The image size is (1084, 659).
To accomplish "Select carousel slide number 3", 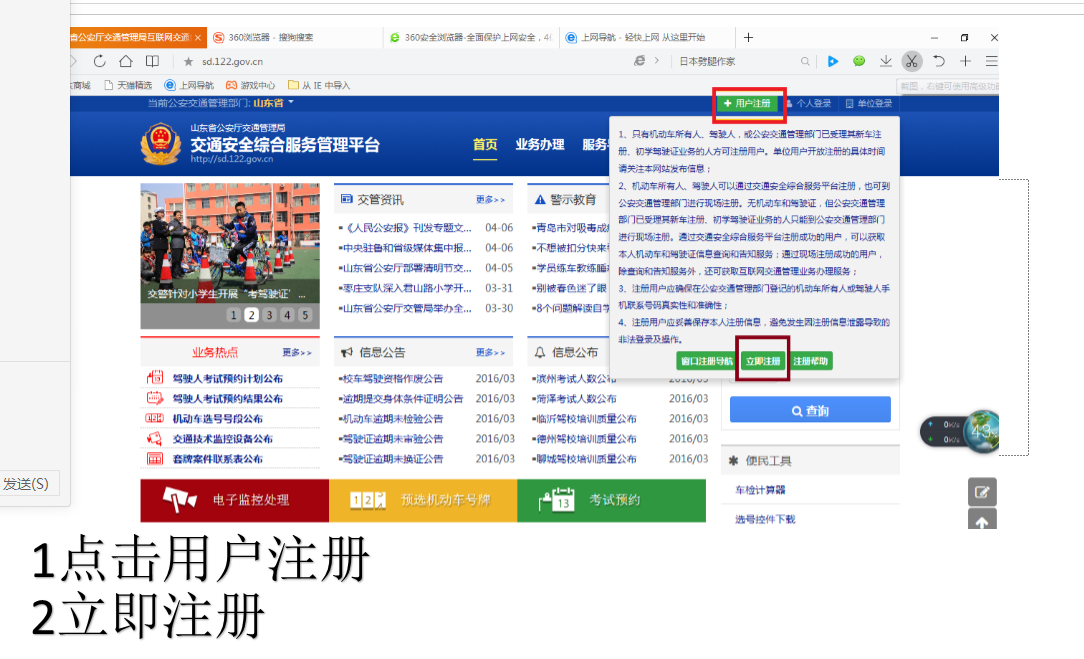I will 269,315.
